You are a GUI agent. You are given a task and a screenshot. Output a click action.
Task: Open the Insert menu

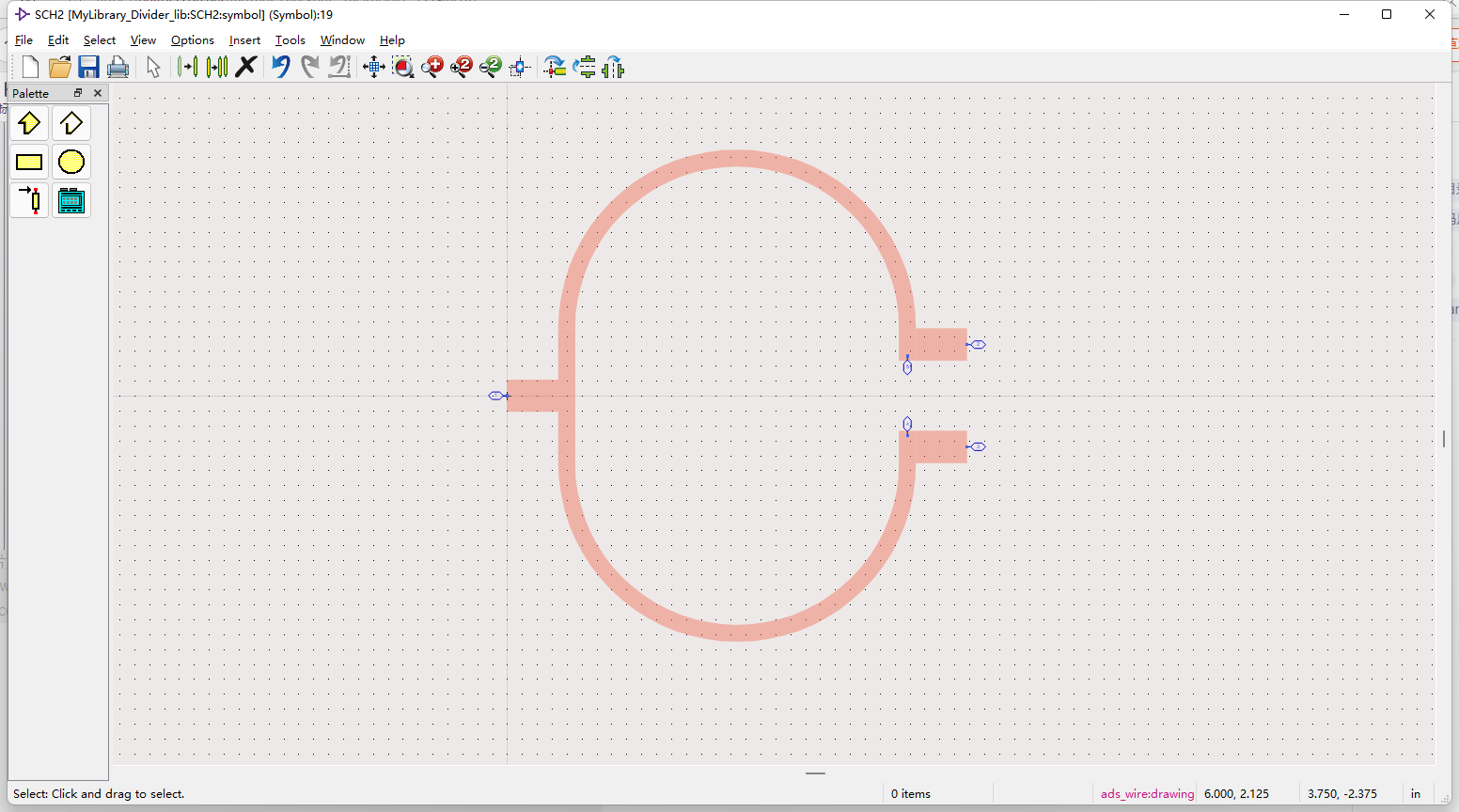point(244,40)
